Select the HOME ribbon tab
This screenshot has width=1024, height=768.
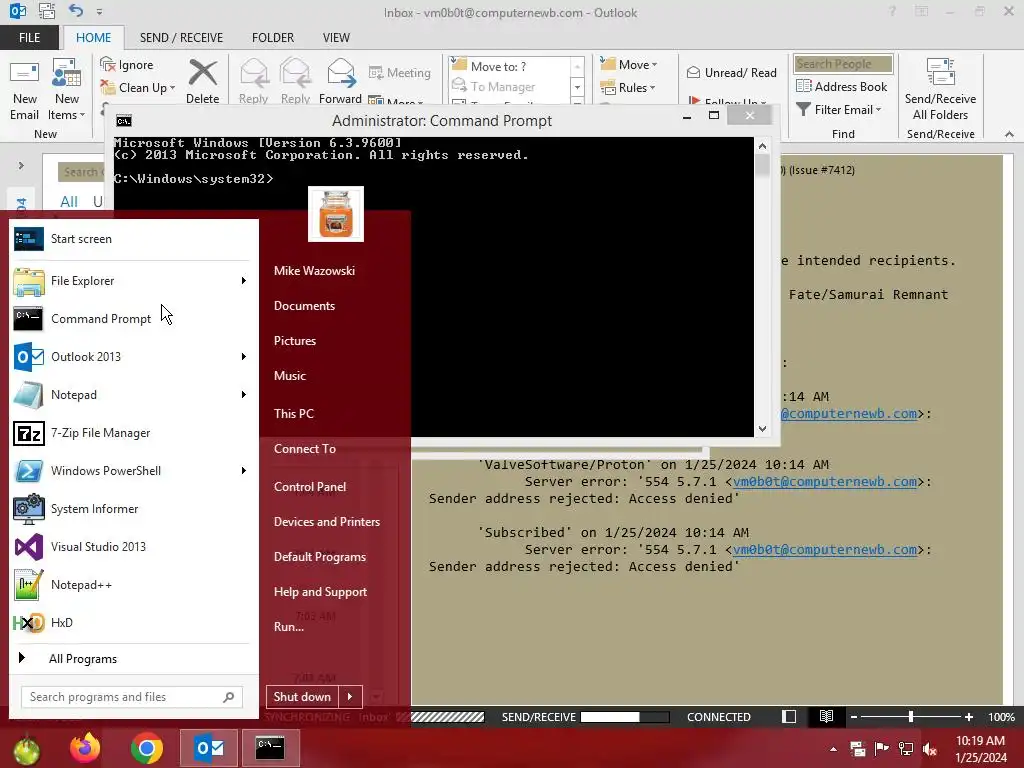tap(93, 37)
